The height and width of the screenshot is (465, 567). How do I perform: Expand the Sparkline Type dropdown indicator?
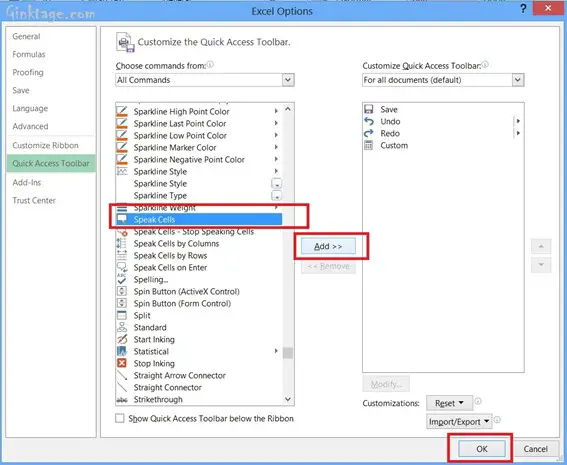(x=276, y=196)
